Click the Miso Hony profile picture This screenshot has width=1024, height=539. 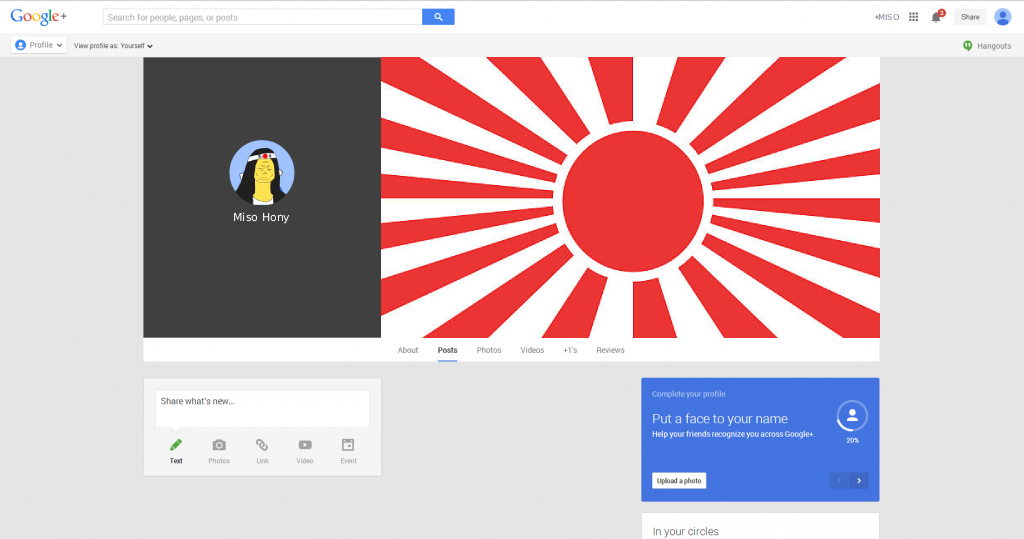[262, 173]
